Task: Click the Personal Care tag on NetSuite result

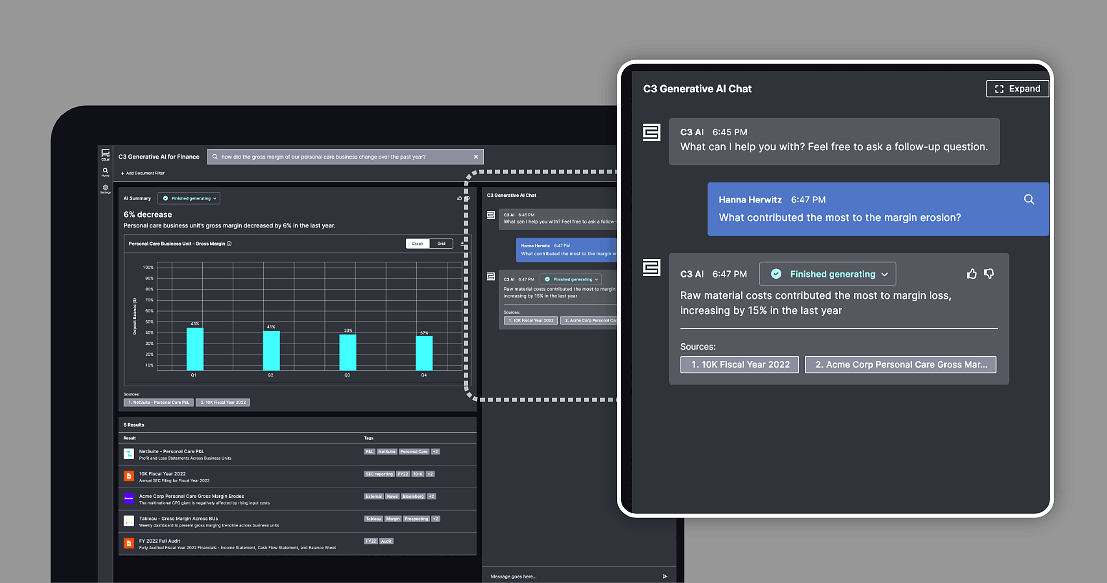Action: tap(414, 452)
